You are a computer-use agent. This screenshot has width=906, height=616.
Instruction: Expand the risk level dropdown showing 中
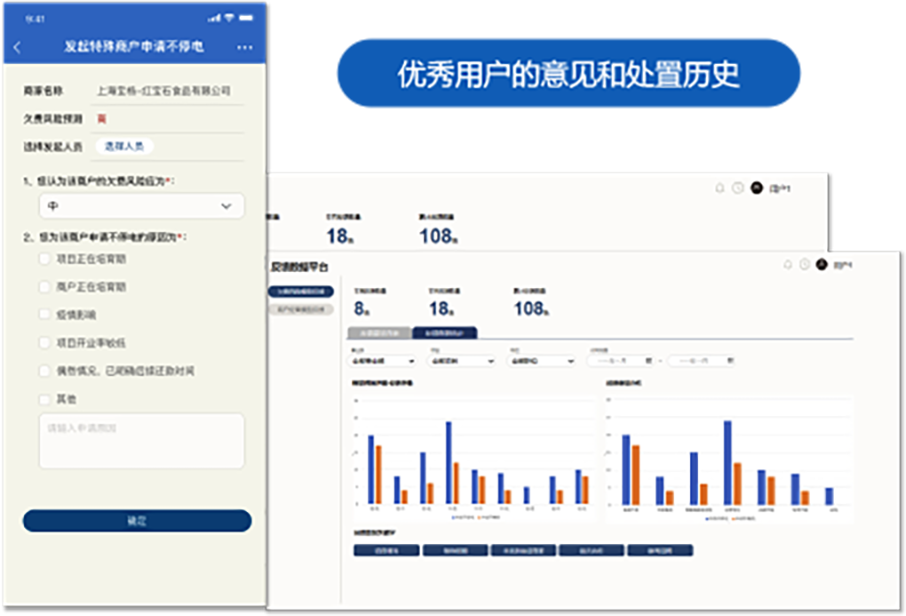pyautogui.click(x=140, y=206)
